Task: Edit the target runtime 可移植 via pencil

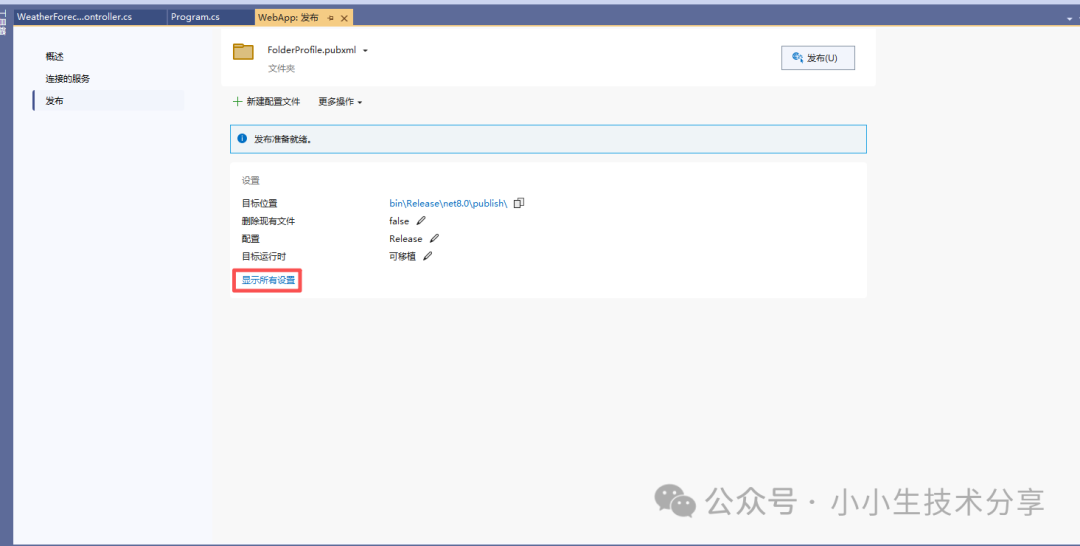Action: tap(428, 256)
